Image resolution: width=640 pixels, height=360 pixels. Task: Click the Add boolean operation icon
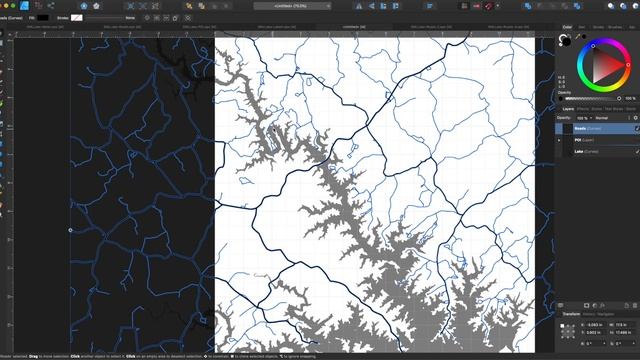[528, 6]
